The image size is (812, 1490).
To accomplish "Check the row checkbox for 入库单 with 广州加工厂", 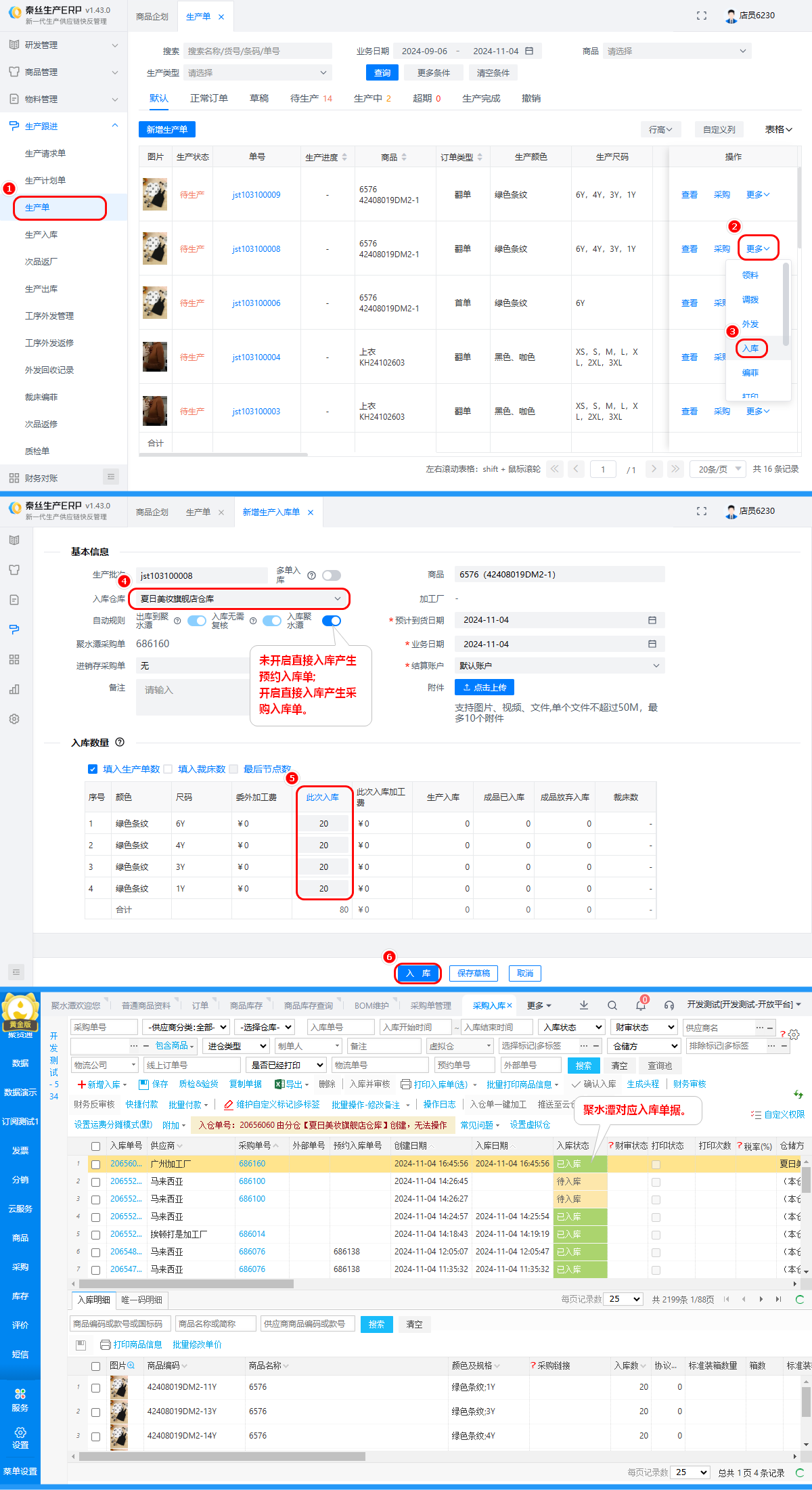I will click(95, 1164).
